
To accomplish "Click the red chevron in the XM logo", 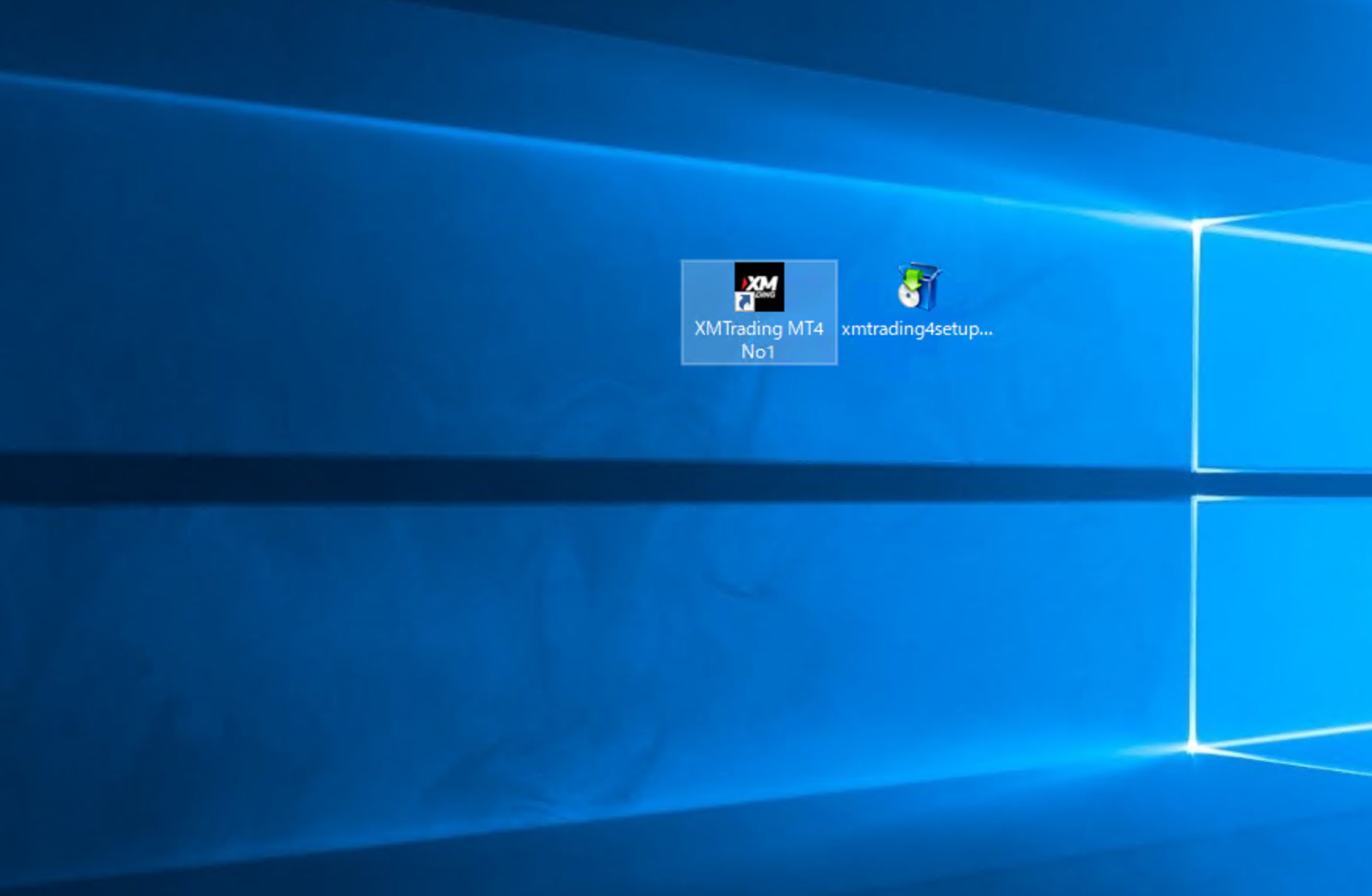I will click(744, 283).
